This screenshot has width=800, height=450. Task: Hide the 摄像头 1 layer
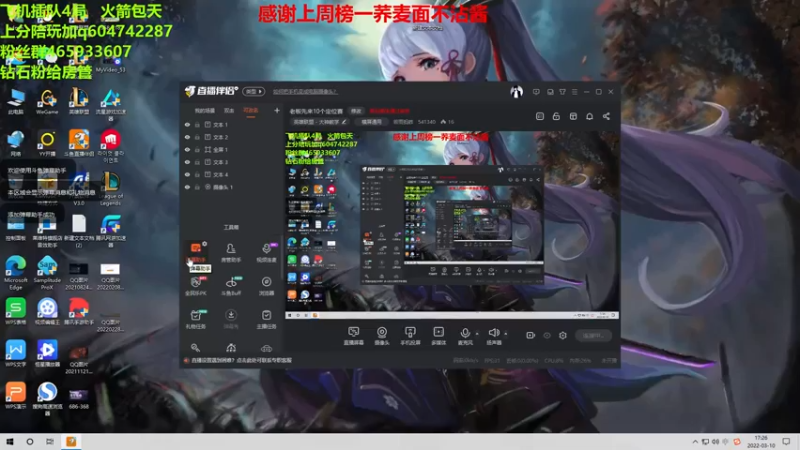(x=187, y=187)
